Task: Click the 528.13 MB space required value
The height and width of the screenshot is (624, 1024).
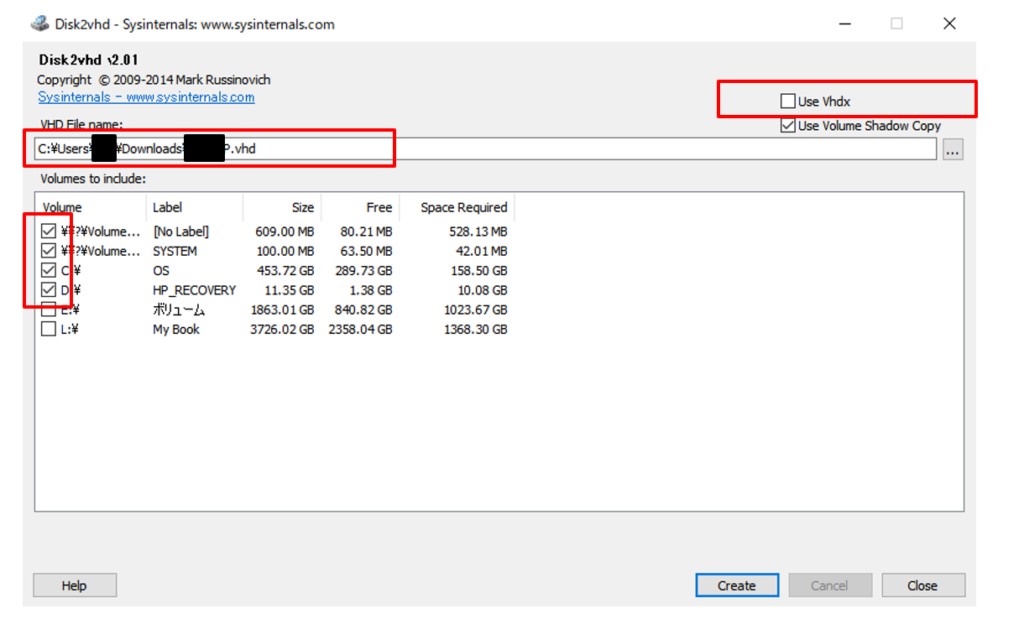Action: pyautogui.click(x=478, y=232)
